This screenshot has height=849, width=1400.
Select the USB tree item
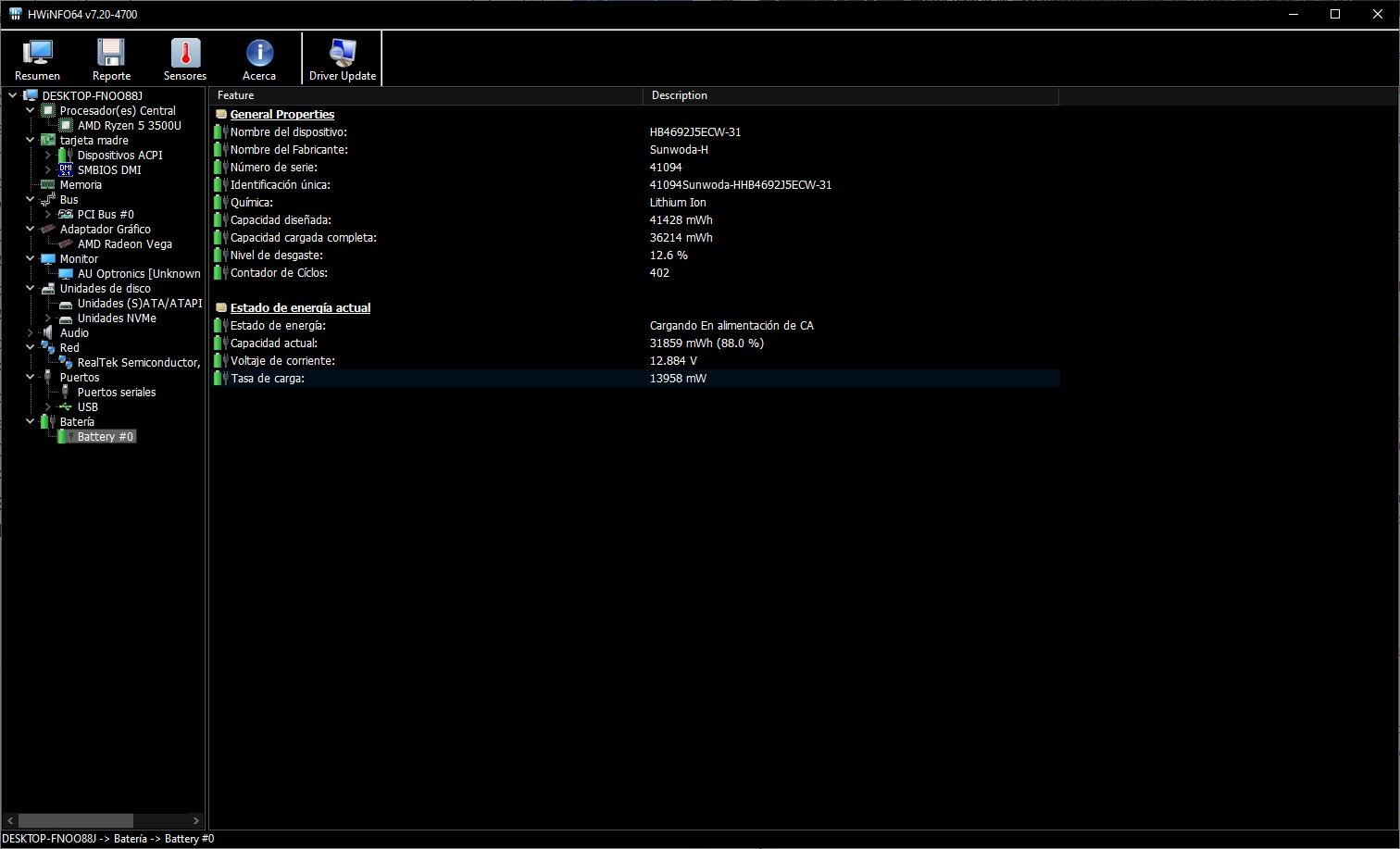pyautogui.click(x=87, y=406)
